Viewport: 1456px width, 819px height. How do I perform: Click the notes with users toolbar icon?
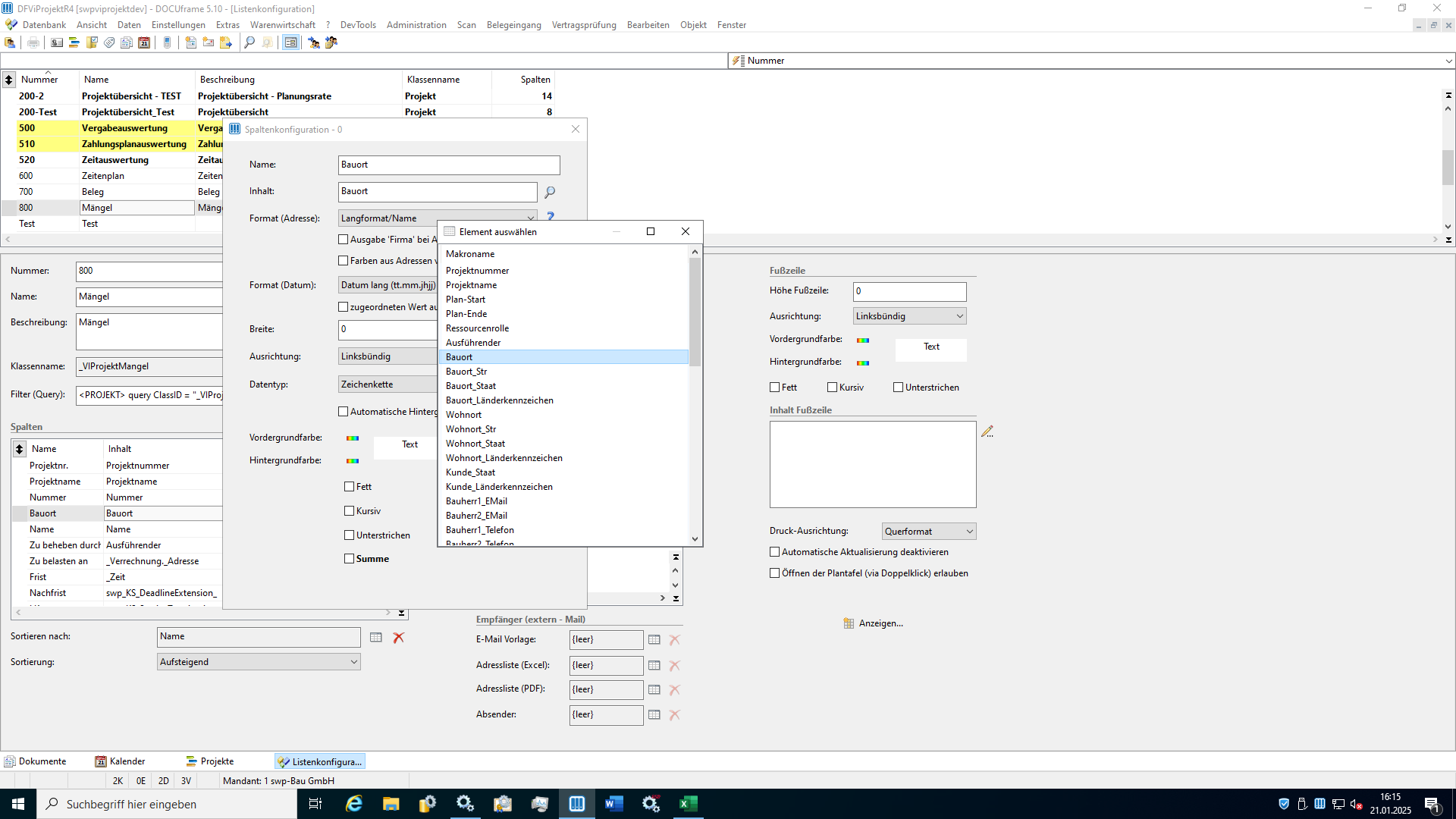pyautogui.click(x=331, y=43)
